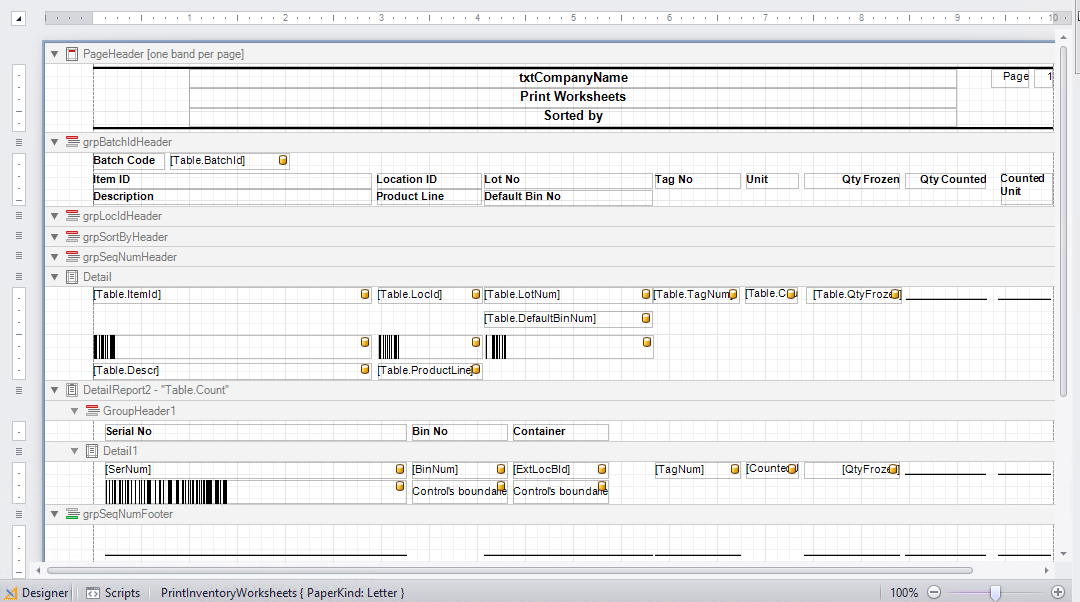Select the Print Worksheets title label

[573, 97]
